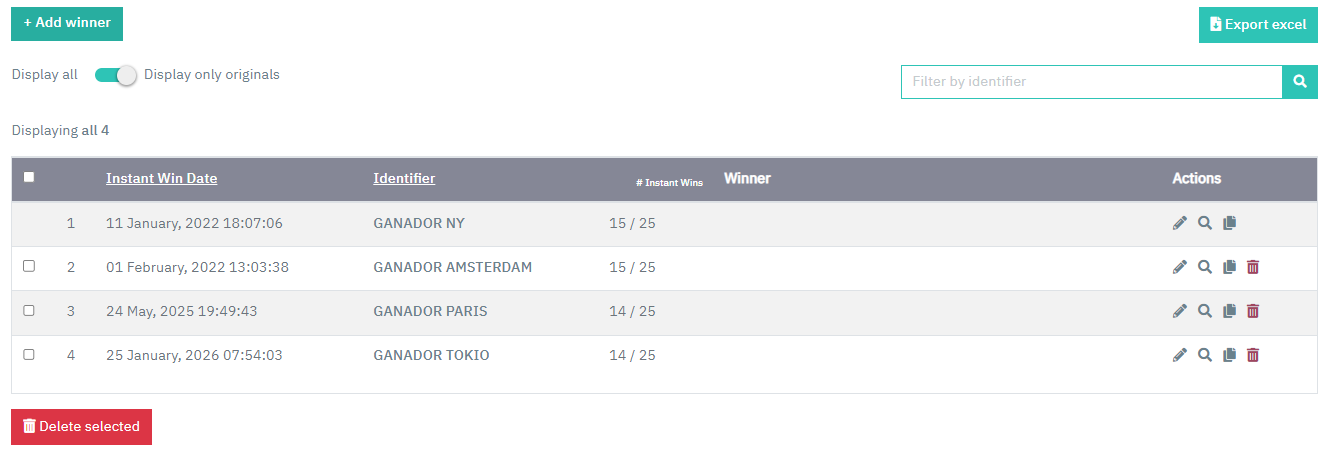Export the list with Export excel
Screen dimensions: 1323x457
click(x=1258, y=25)
